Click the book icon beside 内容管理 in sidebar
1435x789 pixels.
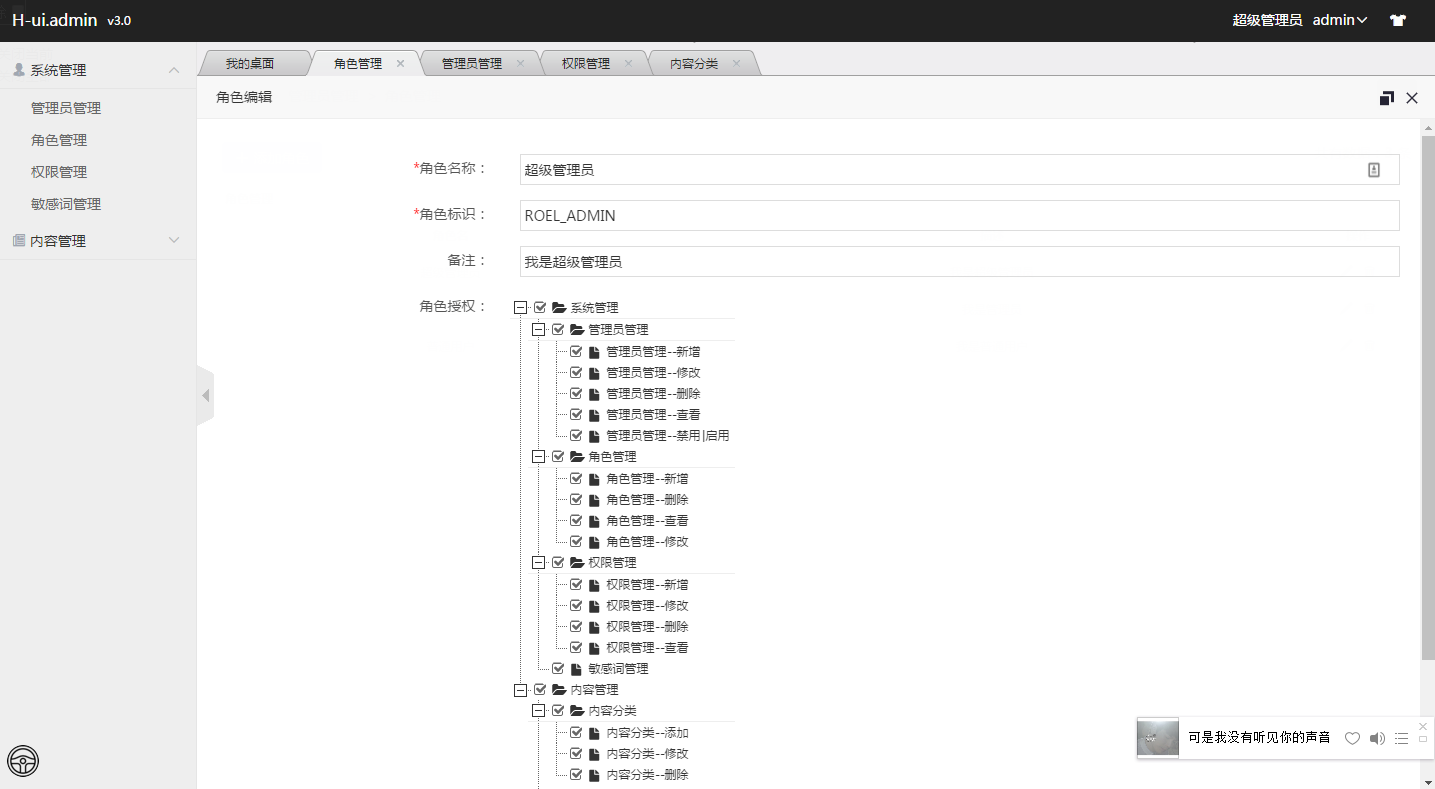[19, 241]
